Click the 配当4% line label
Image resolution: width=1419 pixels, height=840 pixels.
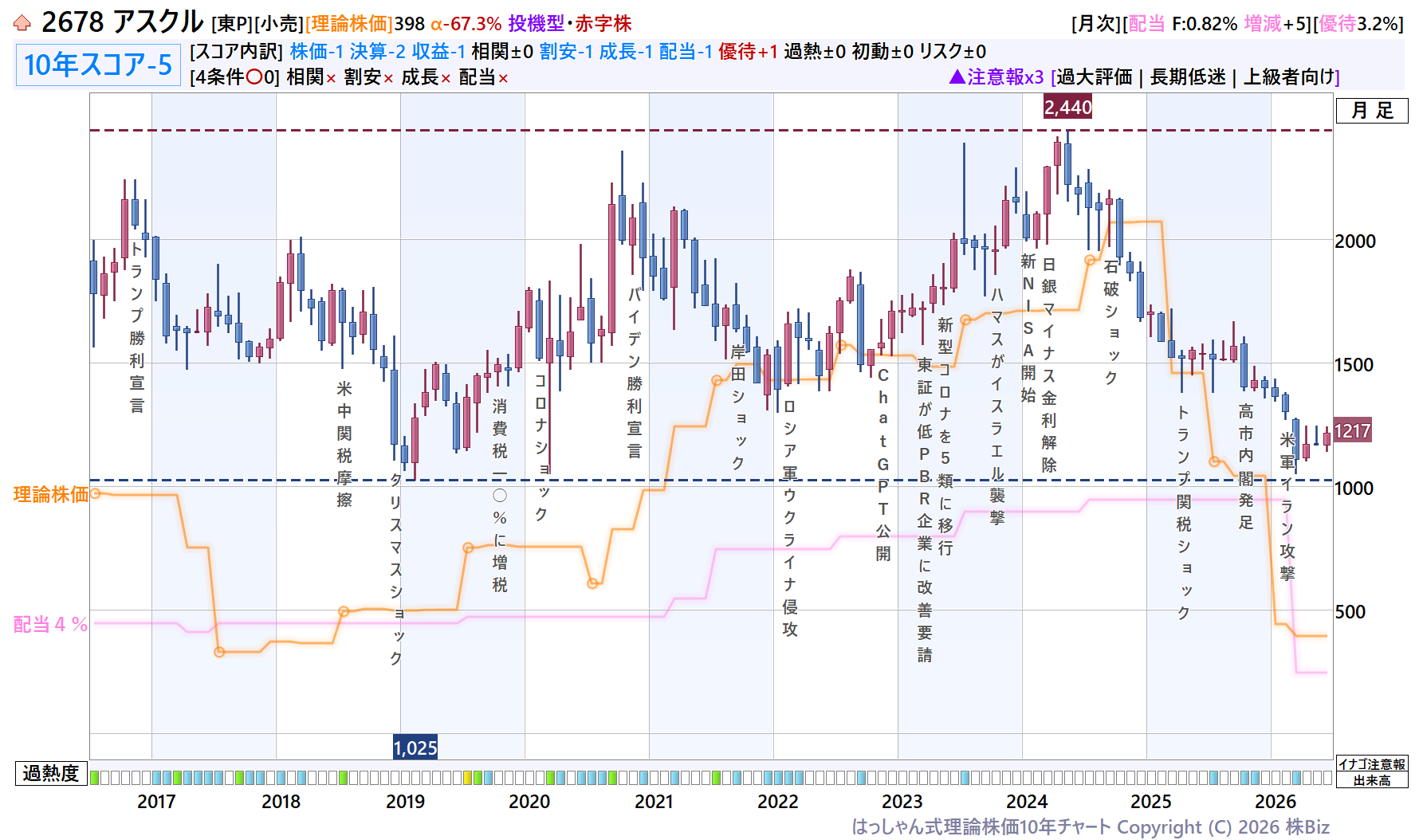tap(50, 625)
